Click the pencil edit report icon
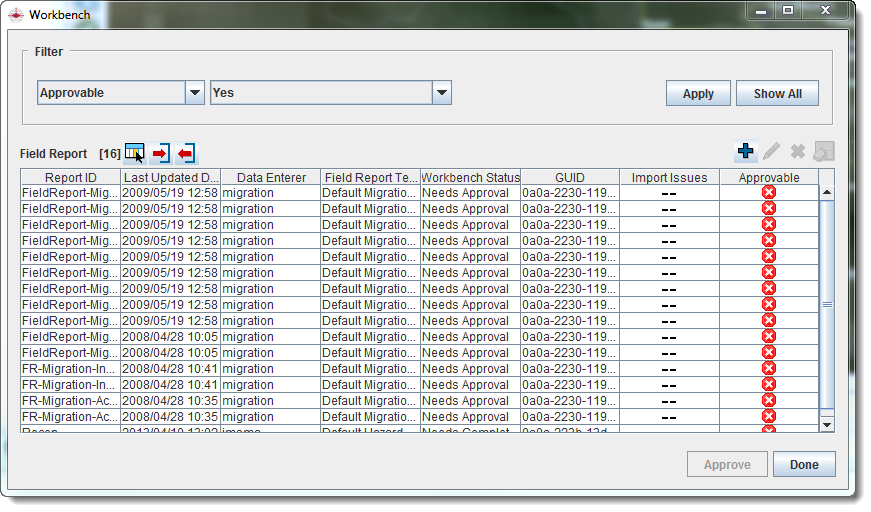This screenshot has height=512, width=871. [772, 152]
